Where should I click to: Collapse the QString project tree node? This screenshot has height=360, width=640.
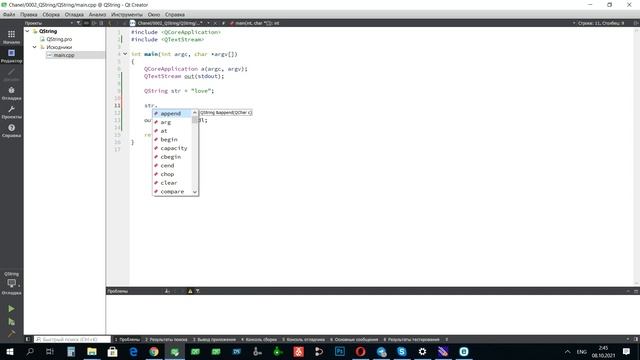tap(27, 31)
